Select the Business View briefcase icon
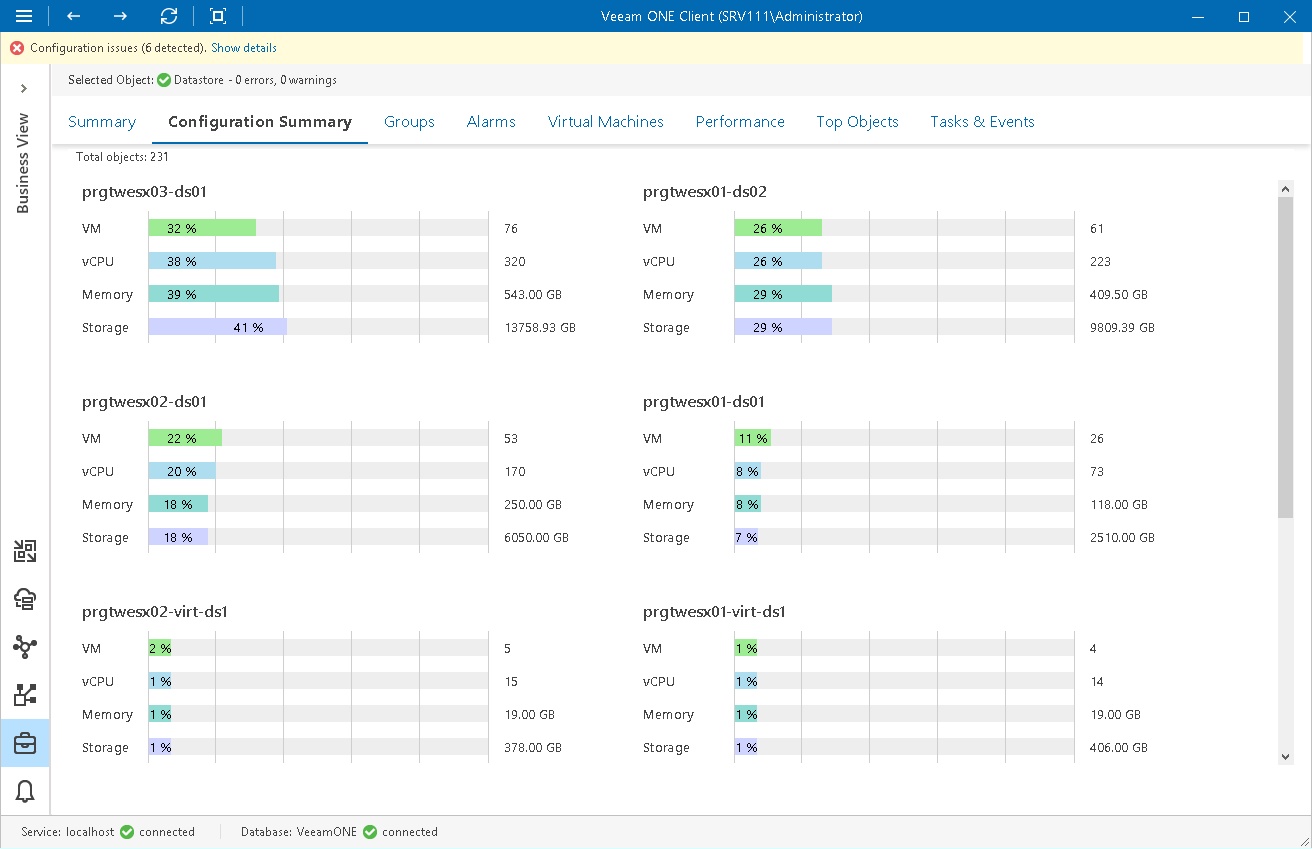 [x=25, y=743]
